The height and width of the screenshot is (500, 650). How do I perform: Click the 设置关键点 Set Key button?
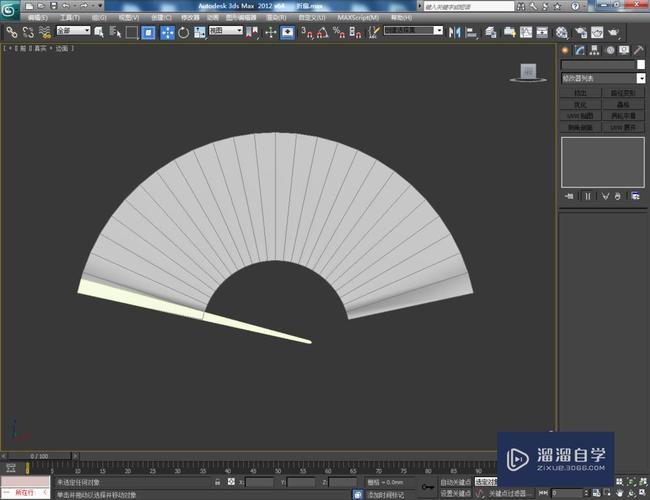455,493
